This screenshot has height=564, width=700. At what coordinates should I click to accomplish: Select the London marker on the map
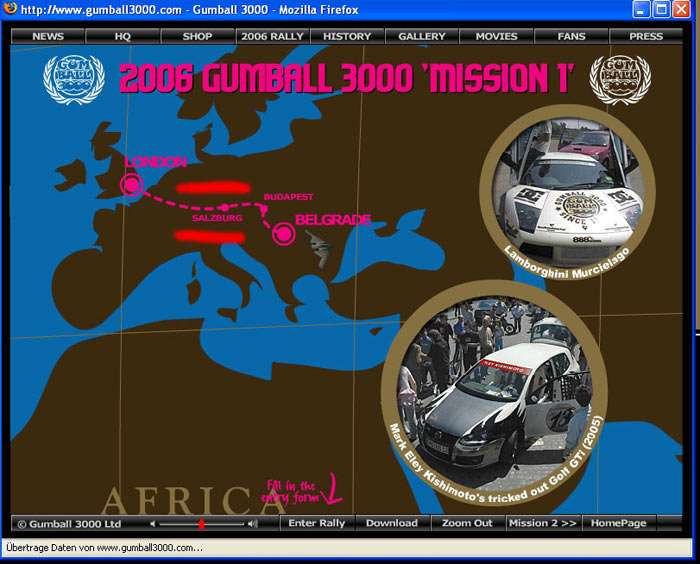(131, 185)
